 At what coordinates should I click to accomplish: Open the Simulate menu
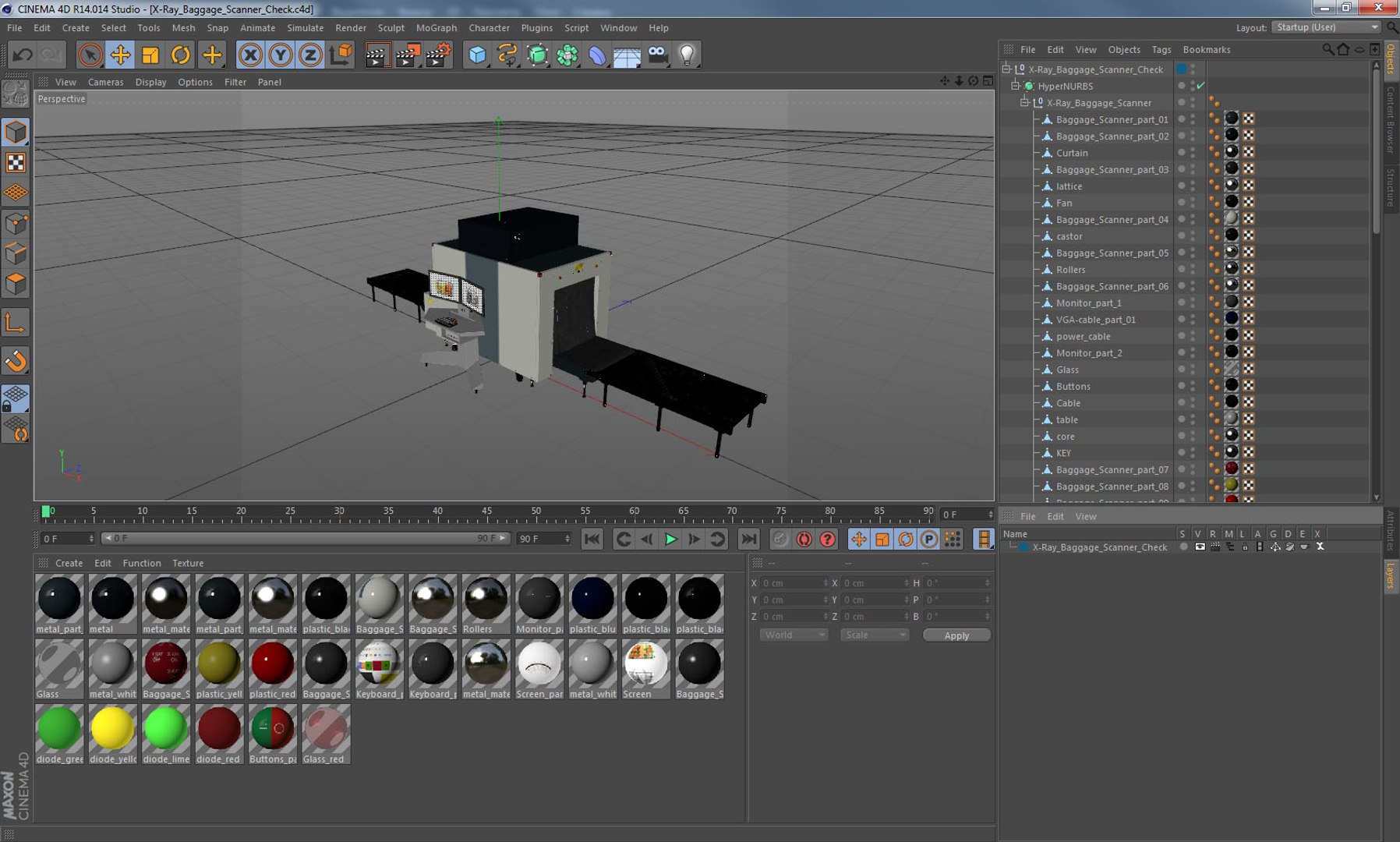305,27
